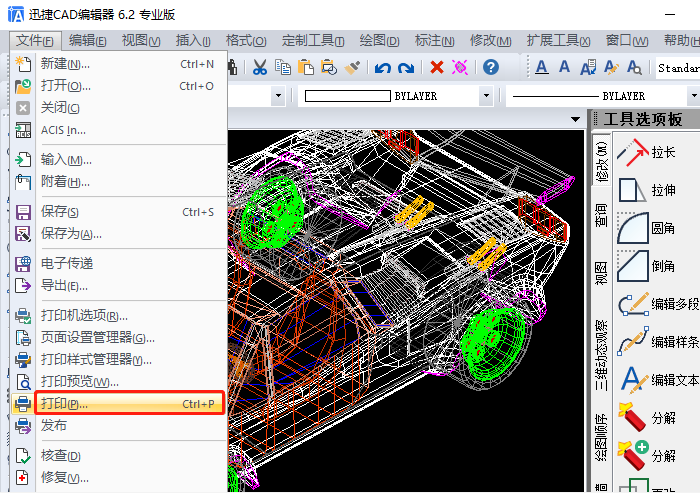Screen dimensions: 700x493
Task: Open the 绘图(D) menu
Action: pos(379,41)
